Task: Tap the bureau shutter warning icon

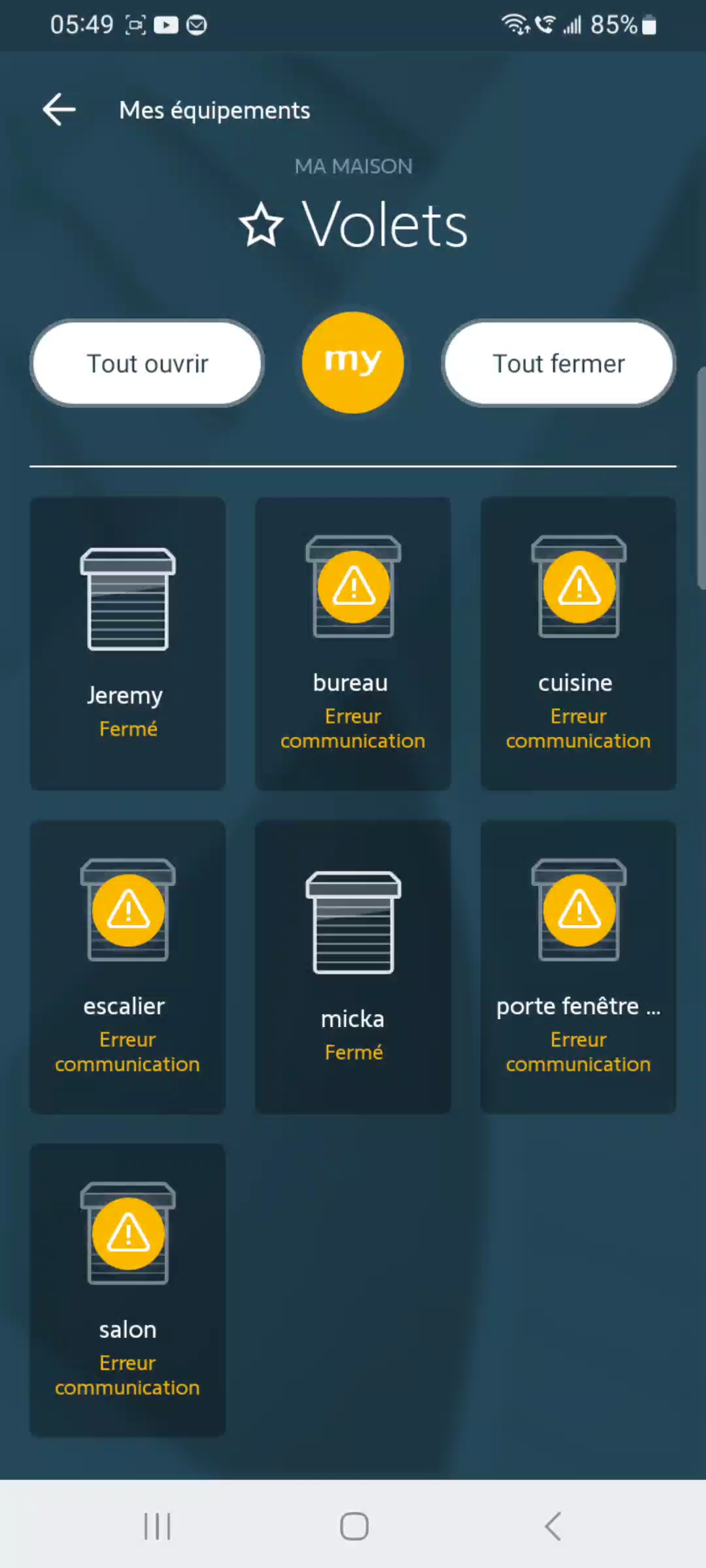Action: tap(353, 587)
